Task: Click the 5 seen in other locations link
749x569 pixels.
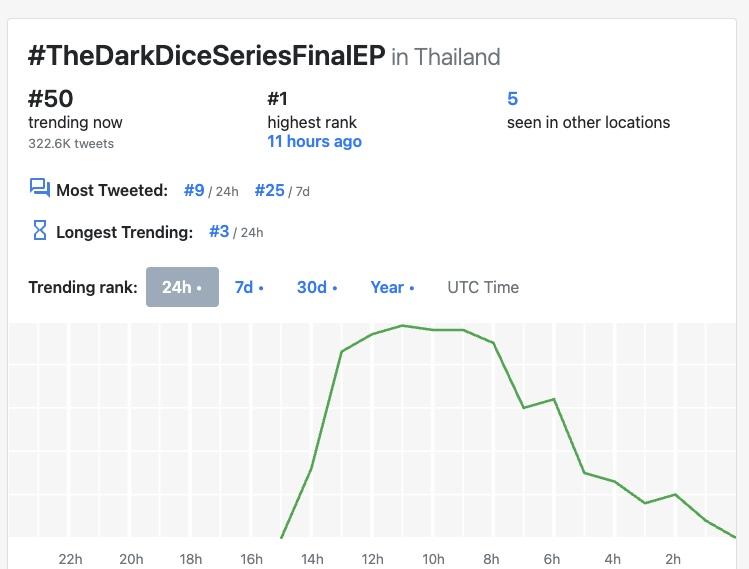Action: pyautogui.click(x=512, y=99)
